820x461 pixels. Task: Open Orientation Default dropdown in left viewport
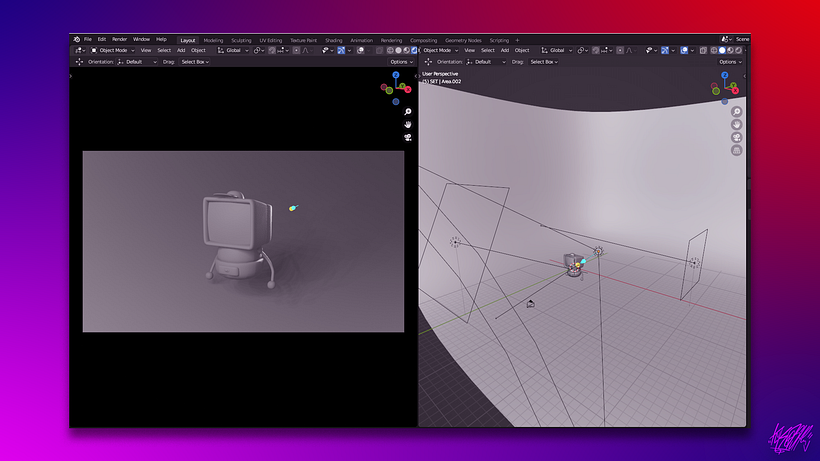pyautogui.click(x=139, y=62)
